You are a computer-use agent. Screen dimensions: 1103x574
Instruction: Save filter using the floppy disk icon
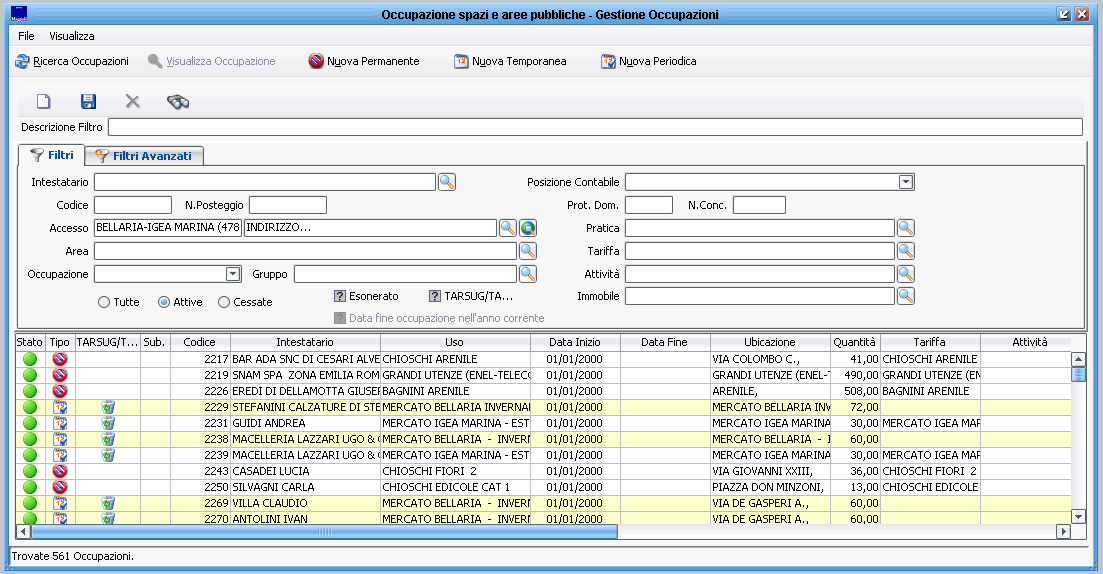[88, 101]
